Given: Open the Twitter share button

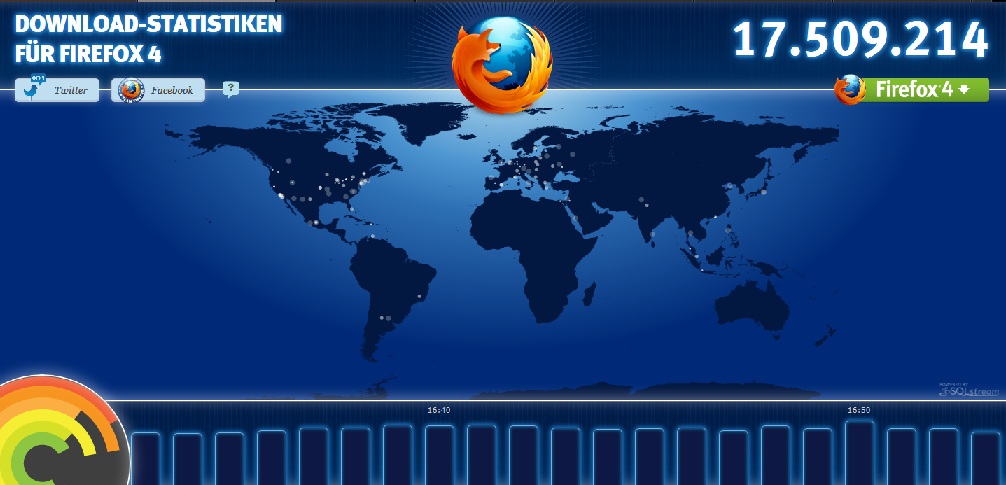Looking at the screenshot, I should pyautogui.click(x=57, y=90).
